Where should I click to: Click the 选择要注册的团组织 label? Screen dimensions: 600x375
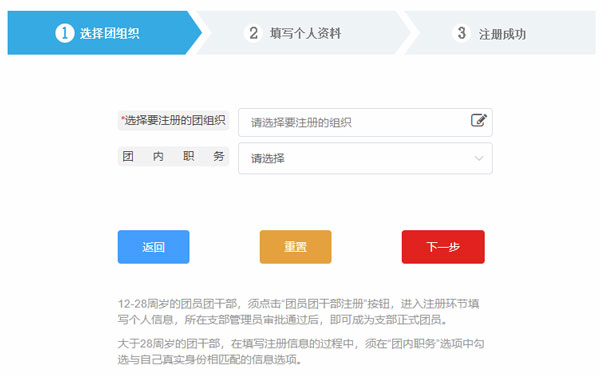pos(173,121)
